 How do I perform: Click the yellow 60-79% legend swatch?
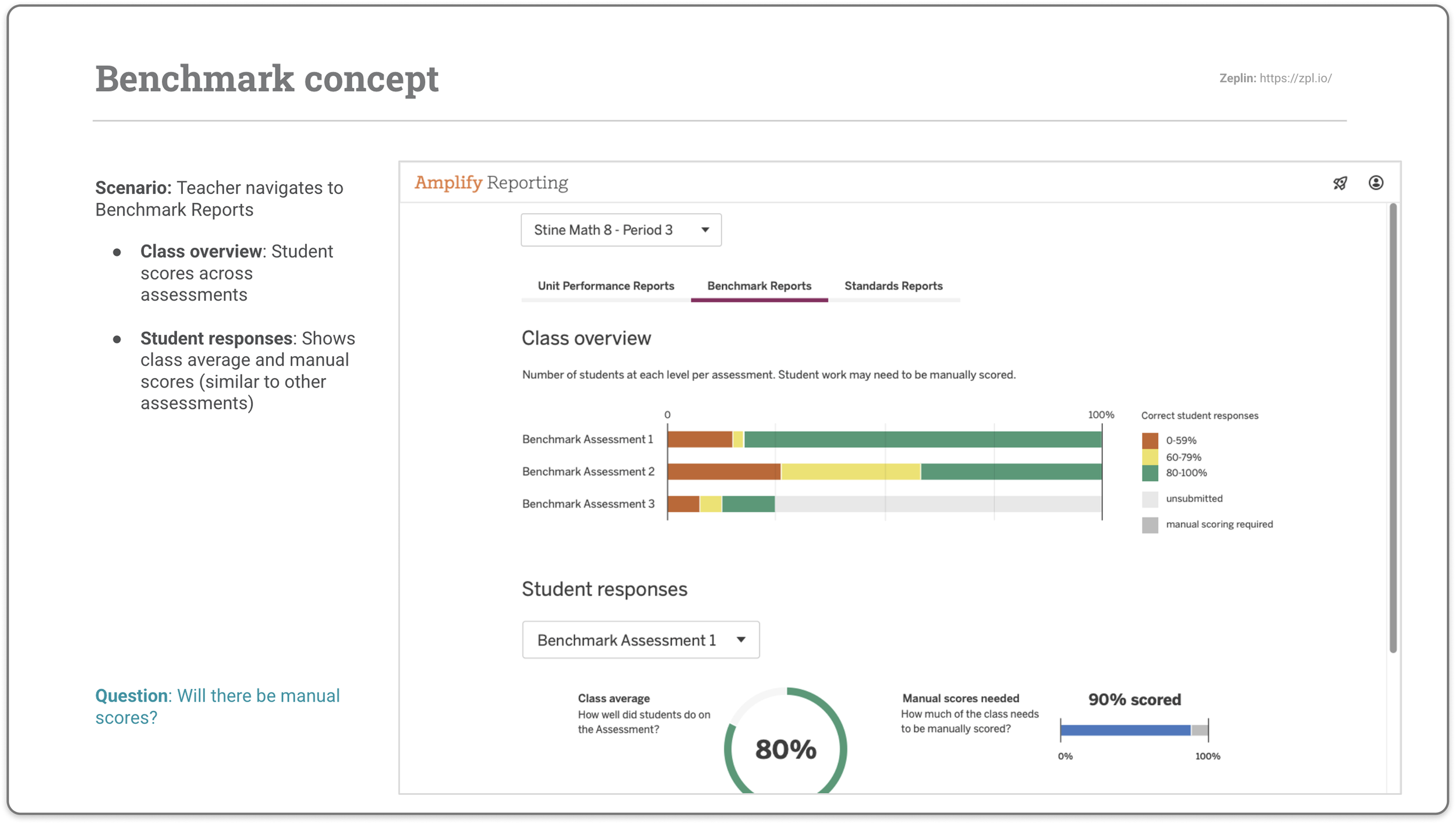pyautogui.click(x=1150, y=457)
